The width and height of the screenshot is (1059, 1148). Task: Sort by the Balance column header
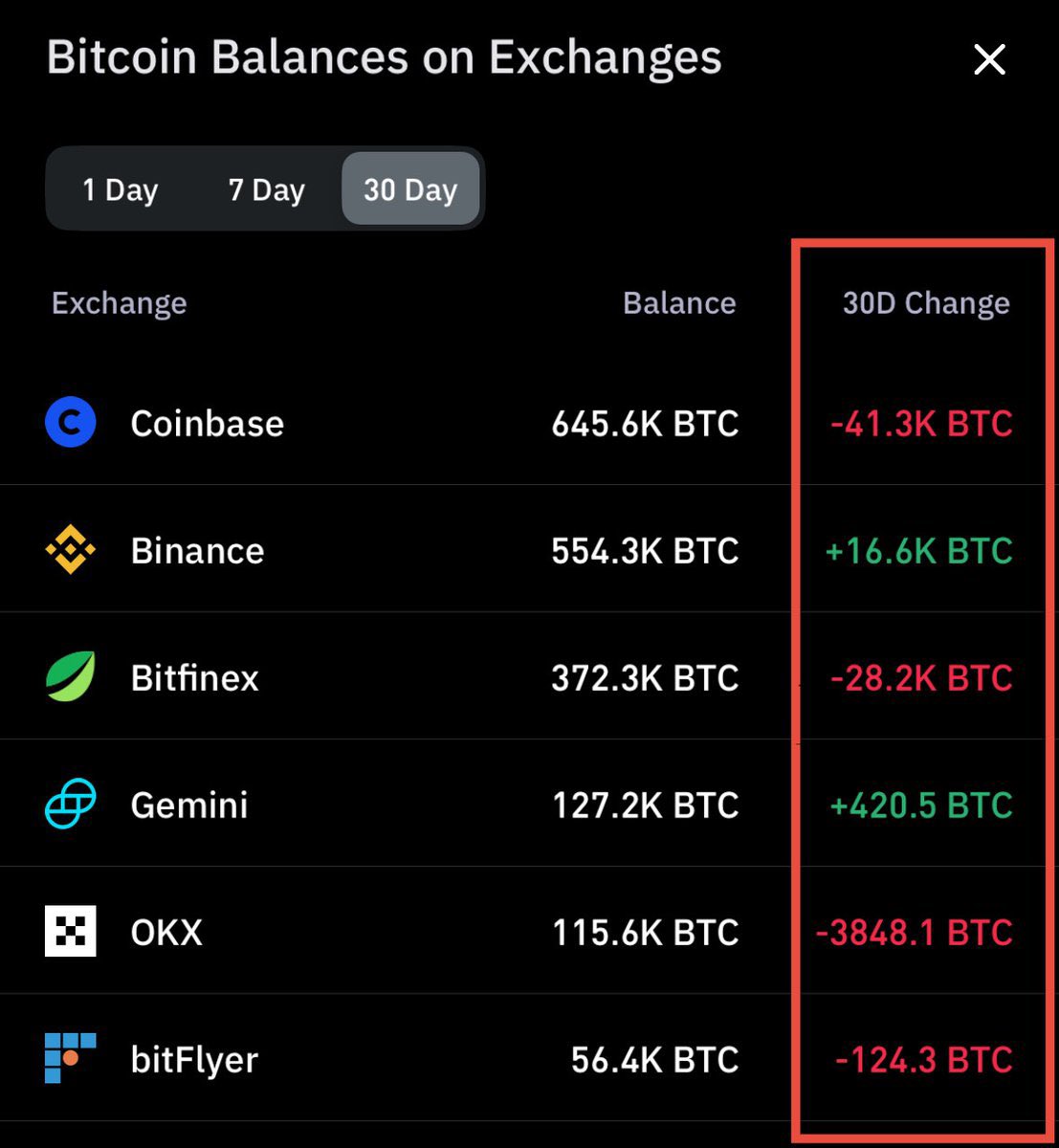pyautogui.click(x=679, y=303)
